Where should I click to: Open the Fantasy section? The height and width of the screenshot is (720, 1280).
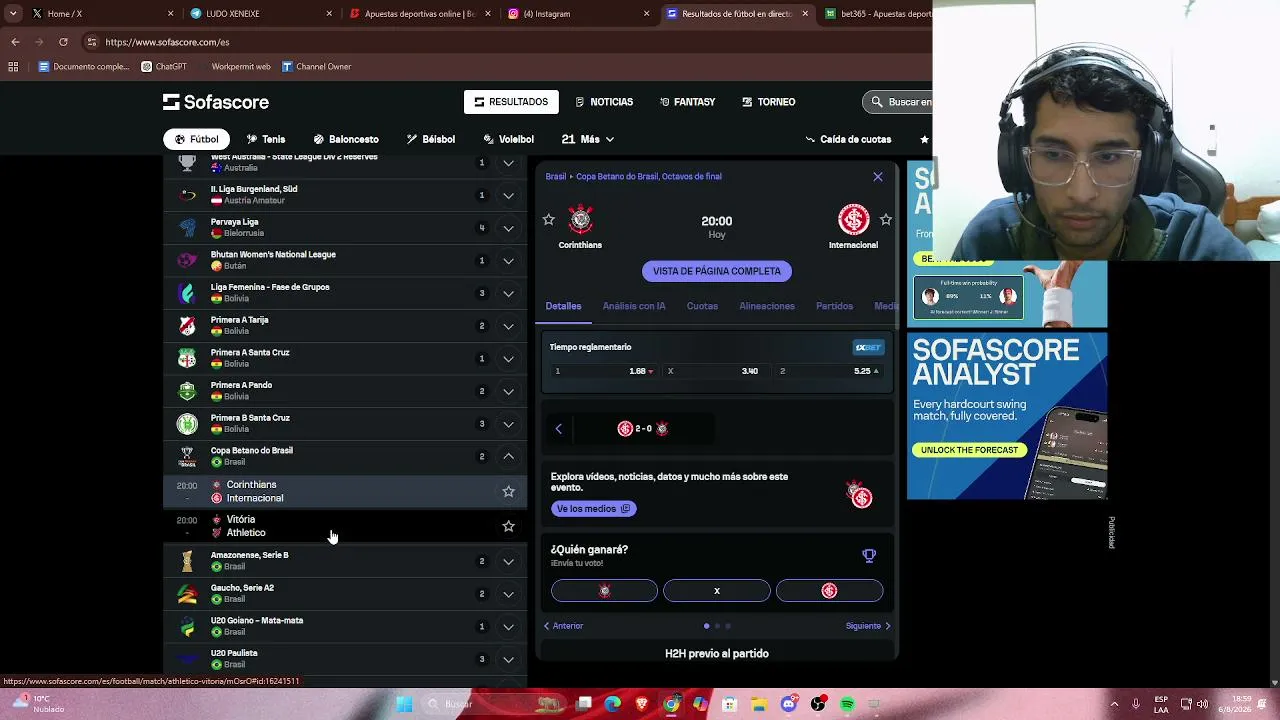[687, 102]
